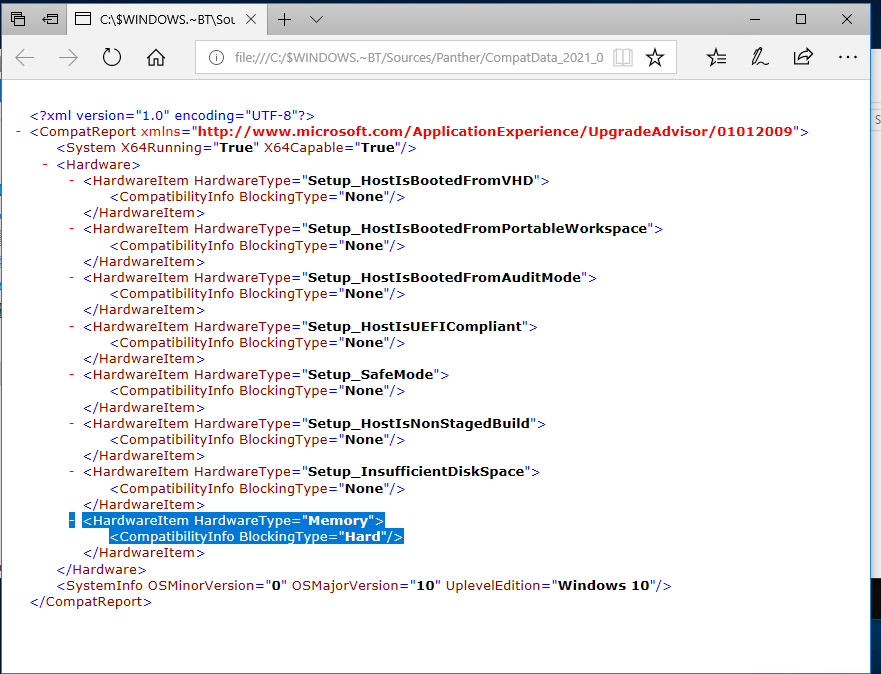
Task: Maximize the browser window
Action: point(801,19)
